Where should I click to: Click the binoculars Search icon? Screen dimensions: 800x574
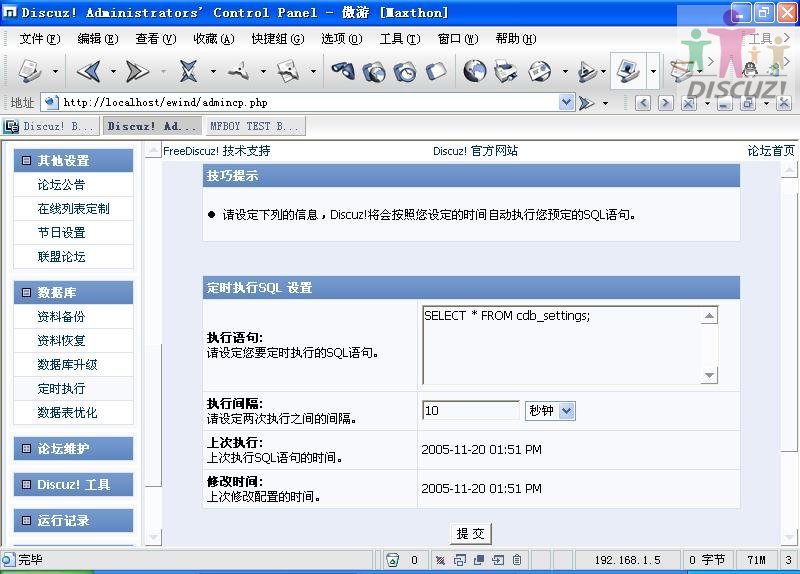pyautogui.click(x=342, y=71)
